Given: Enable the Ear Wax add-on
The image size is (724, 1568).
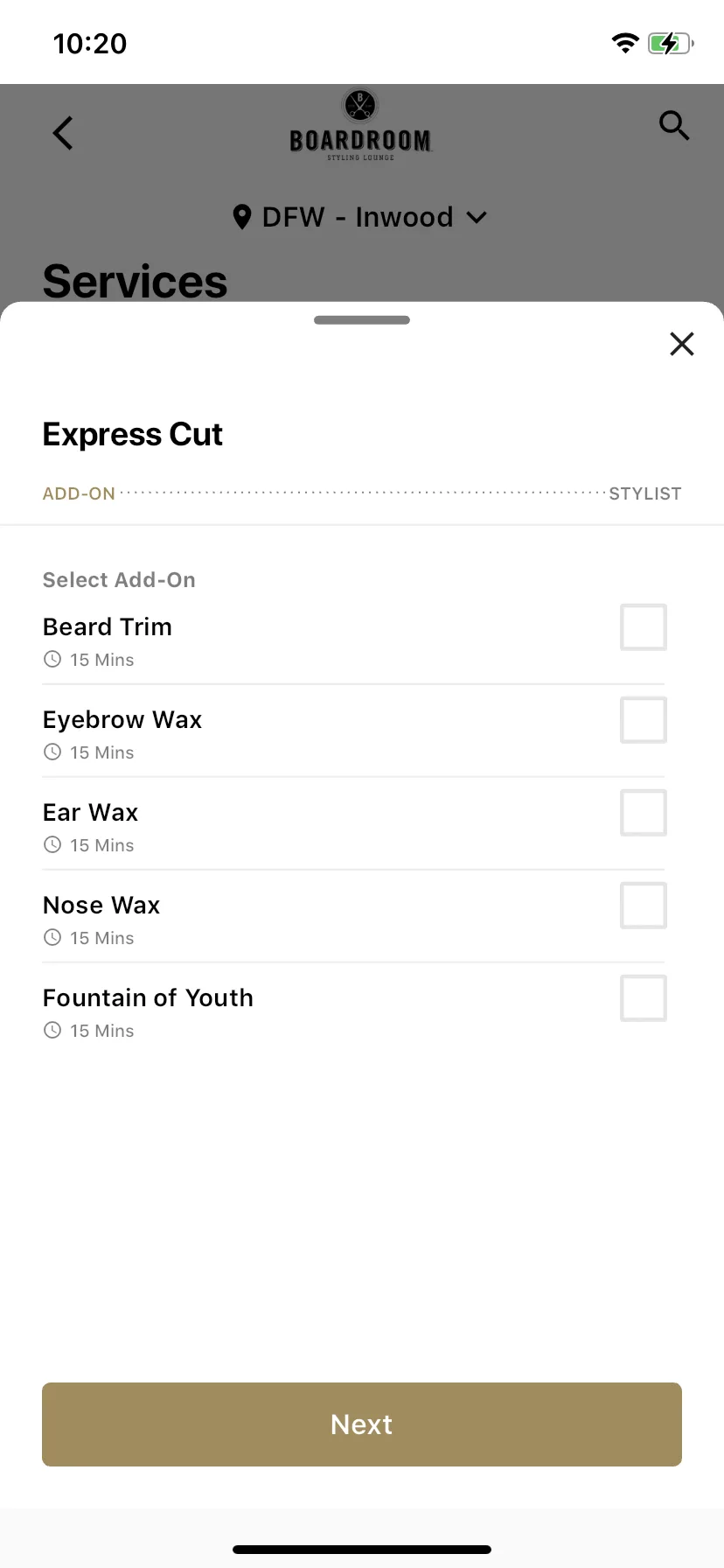Looking at the screenshot, I should (x=644, y=813).
